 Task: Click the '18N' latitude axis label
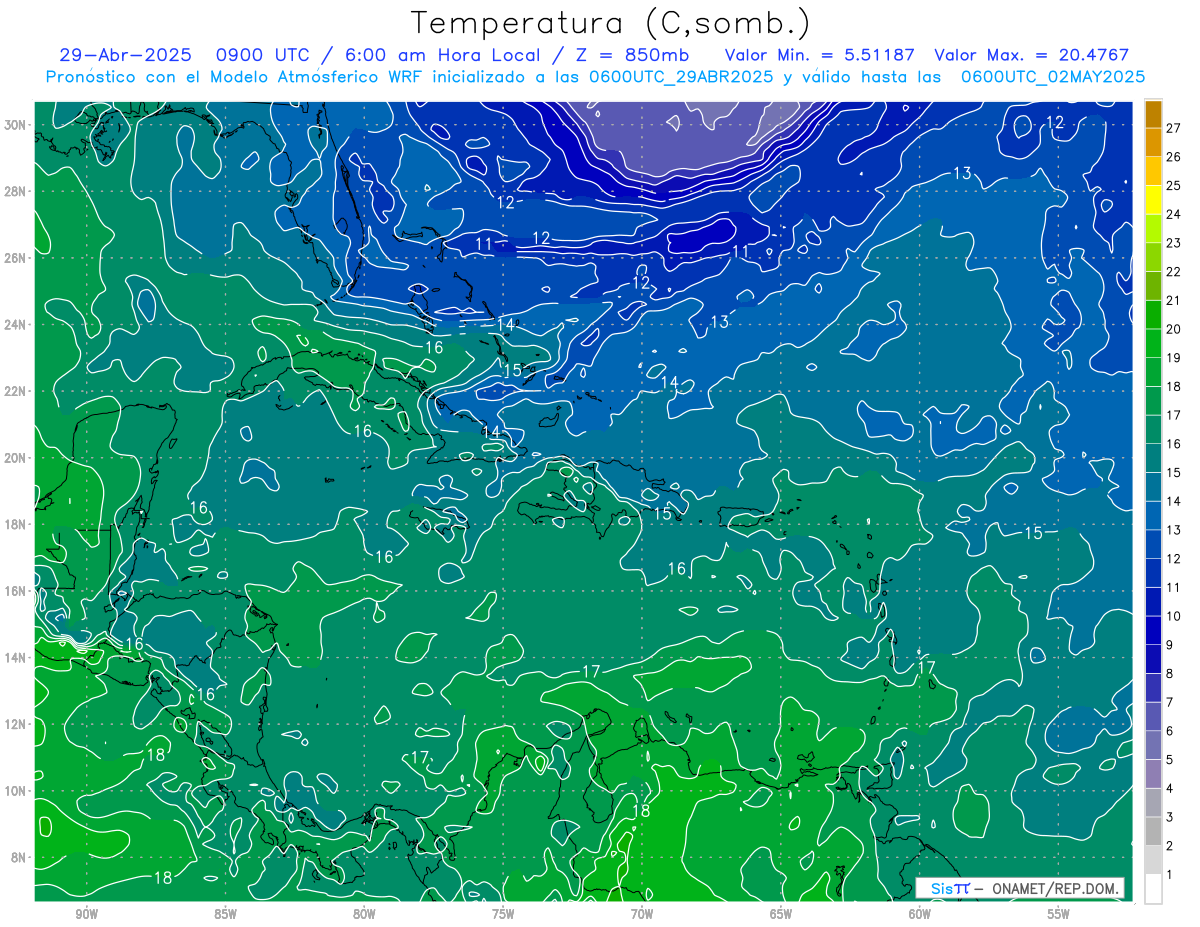[15, 524]
